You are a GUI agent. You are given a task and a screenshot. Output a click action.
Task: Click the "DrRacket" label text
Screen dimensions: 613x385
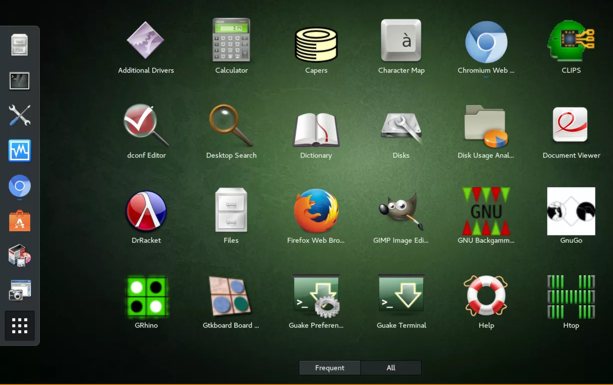[146, 240]
